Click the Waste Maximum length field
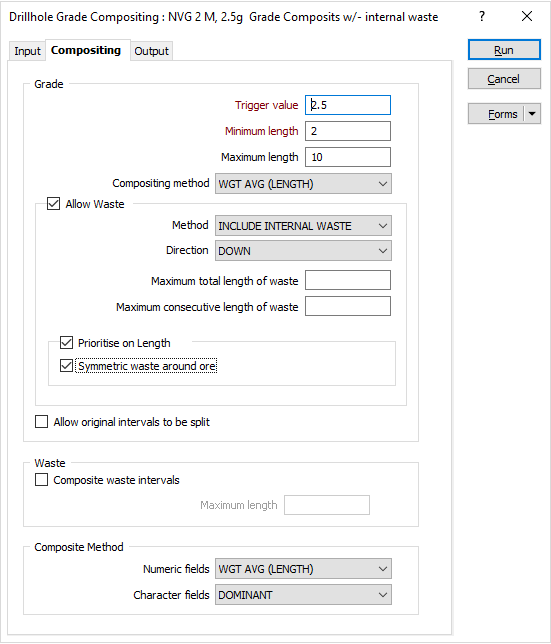 coord(327,505)
